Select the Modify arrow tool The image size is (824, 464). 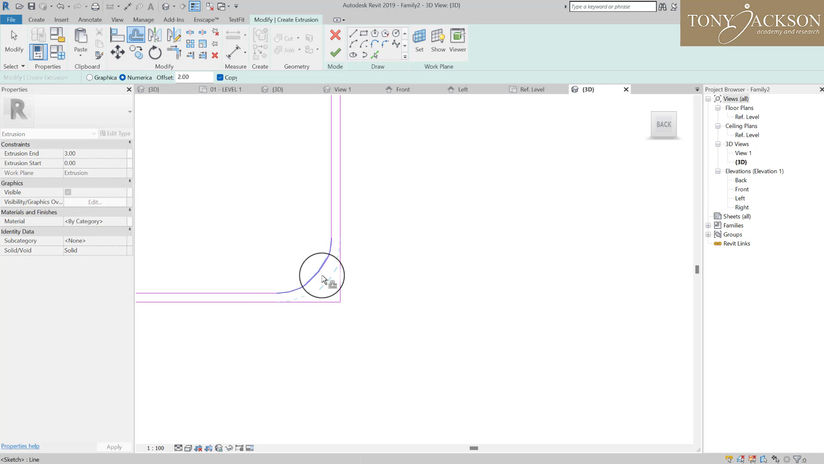tap(14, 40)
